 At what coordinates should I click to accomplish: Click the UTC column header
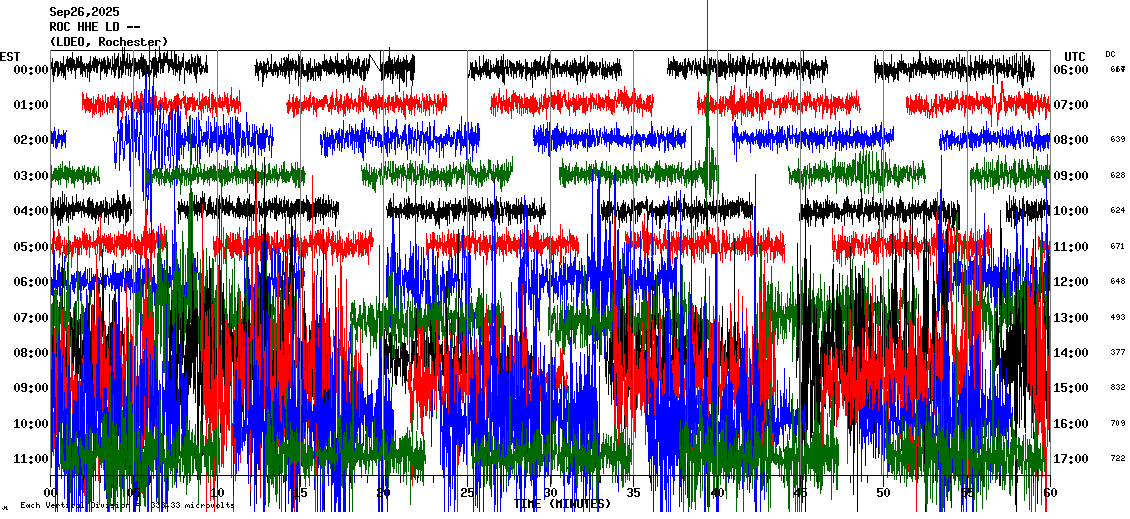[x=1075, y=56]
